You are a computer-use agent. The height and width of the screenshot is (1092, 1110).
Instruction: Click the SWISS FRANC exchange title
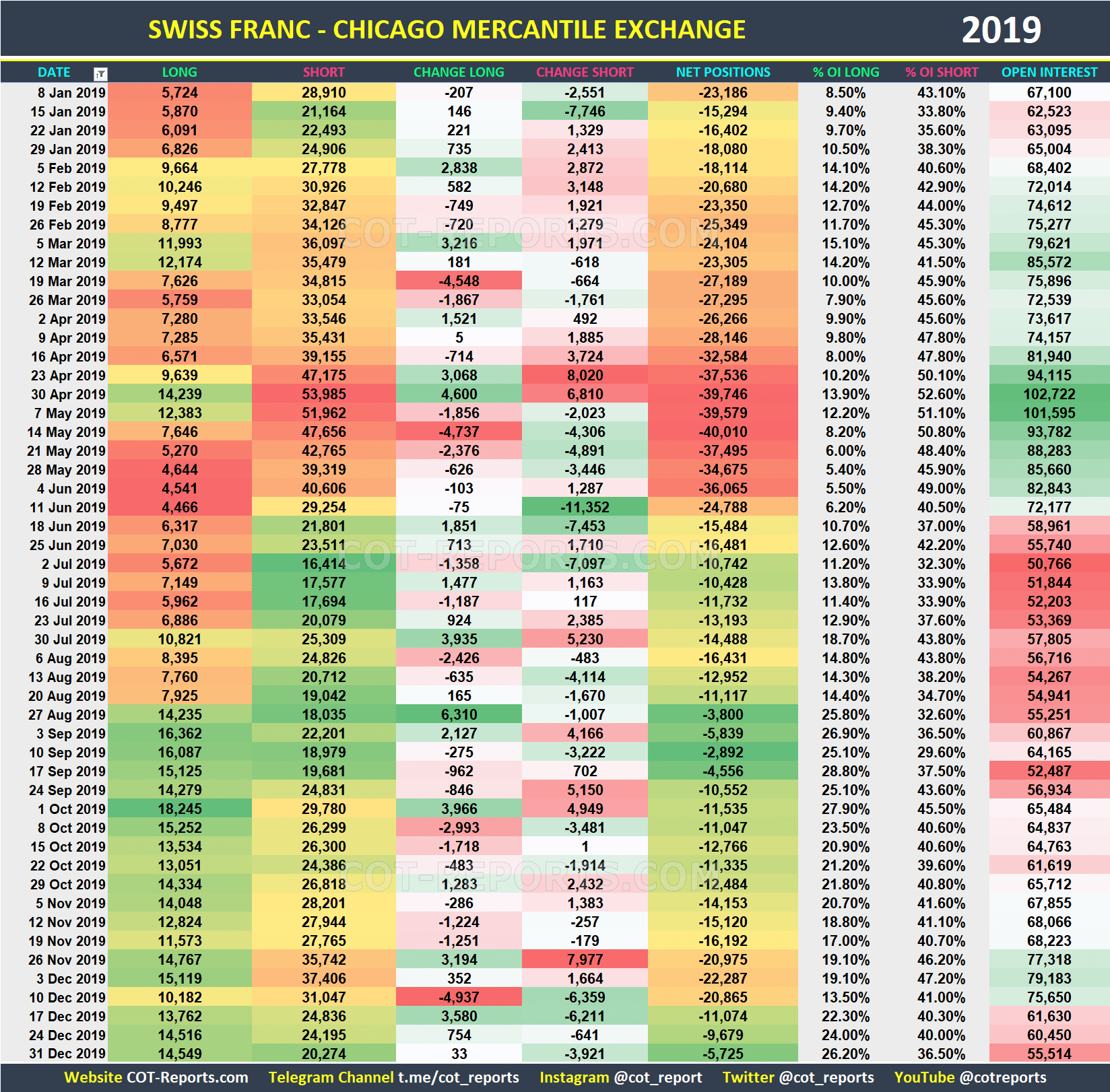446,29
